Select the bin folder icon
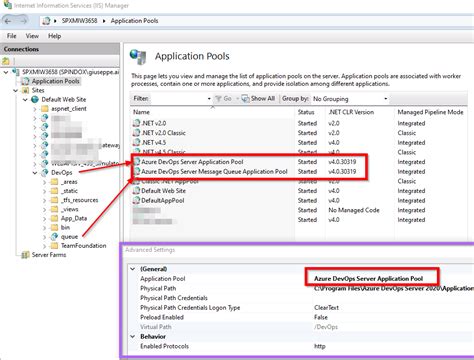Screen dimensions: 474x360 click(x=54, y=228)
